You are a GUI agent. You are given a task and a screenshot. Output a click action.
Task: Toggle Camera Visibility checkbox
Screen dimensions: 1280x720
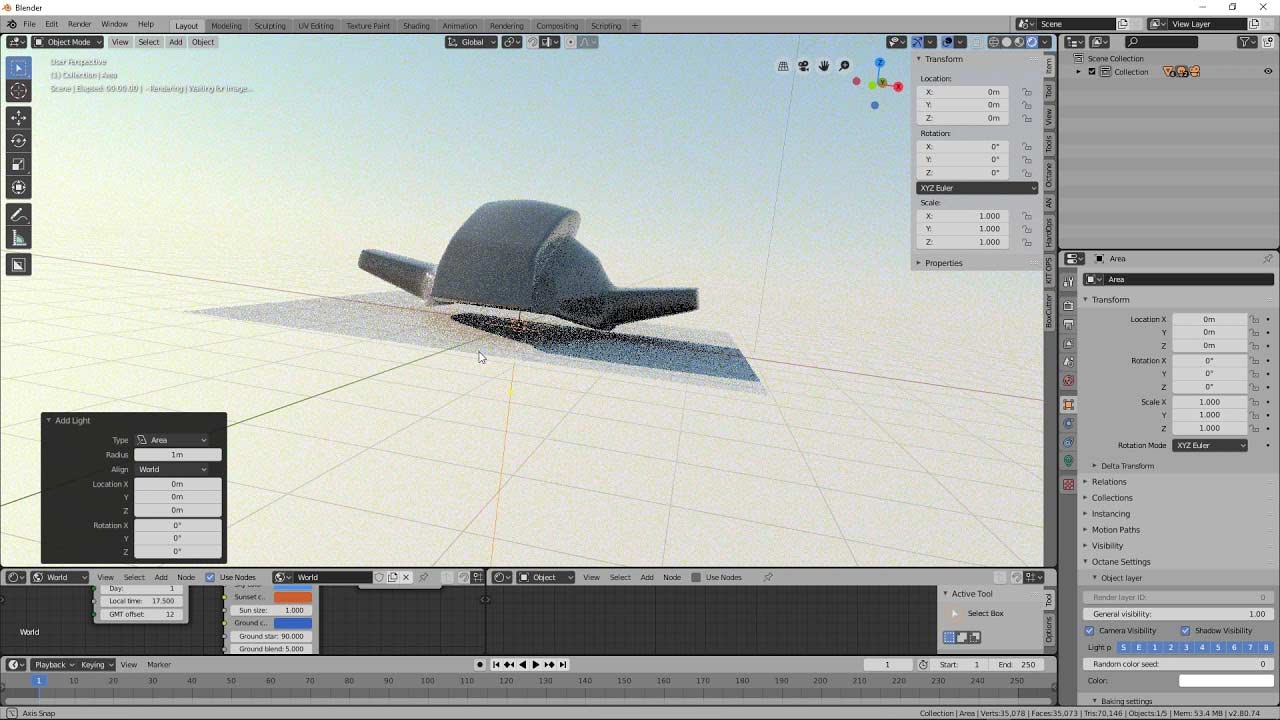click(x=1090, y=631)
